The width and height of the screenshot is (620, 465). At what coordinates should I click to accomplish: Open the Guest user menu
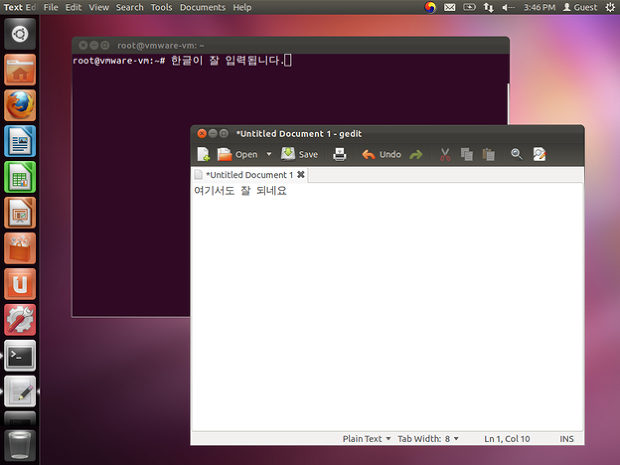[580, 7]
